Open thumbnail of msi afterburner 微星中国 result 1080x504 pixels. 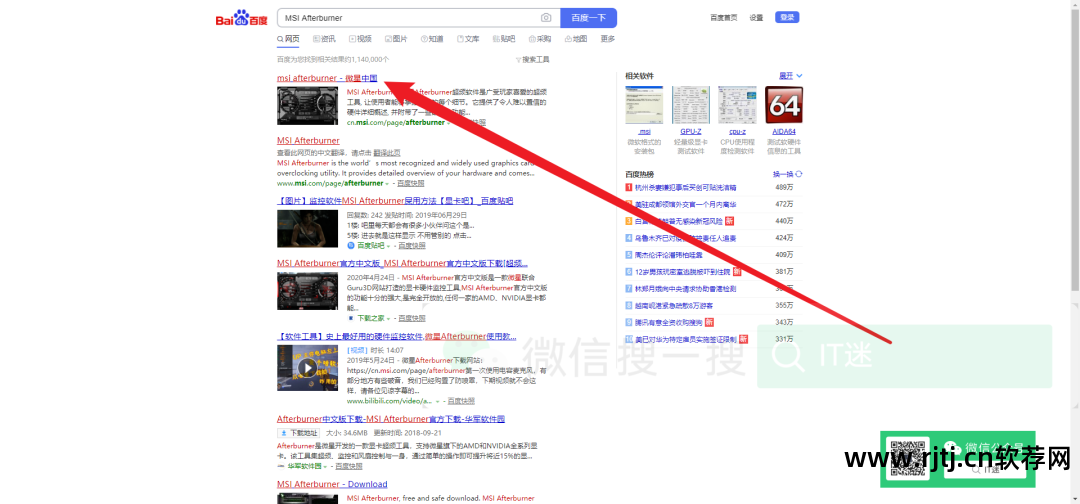pos(308,106)
